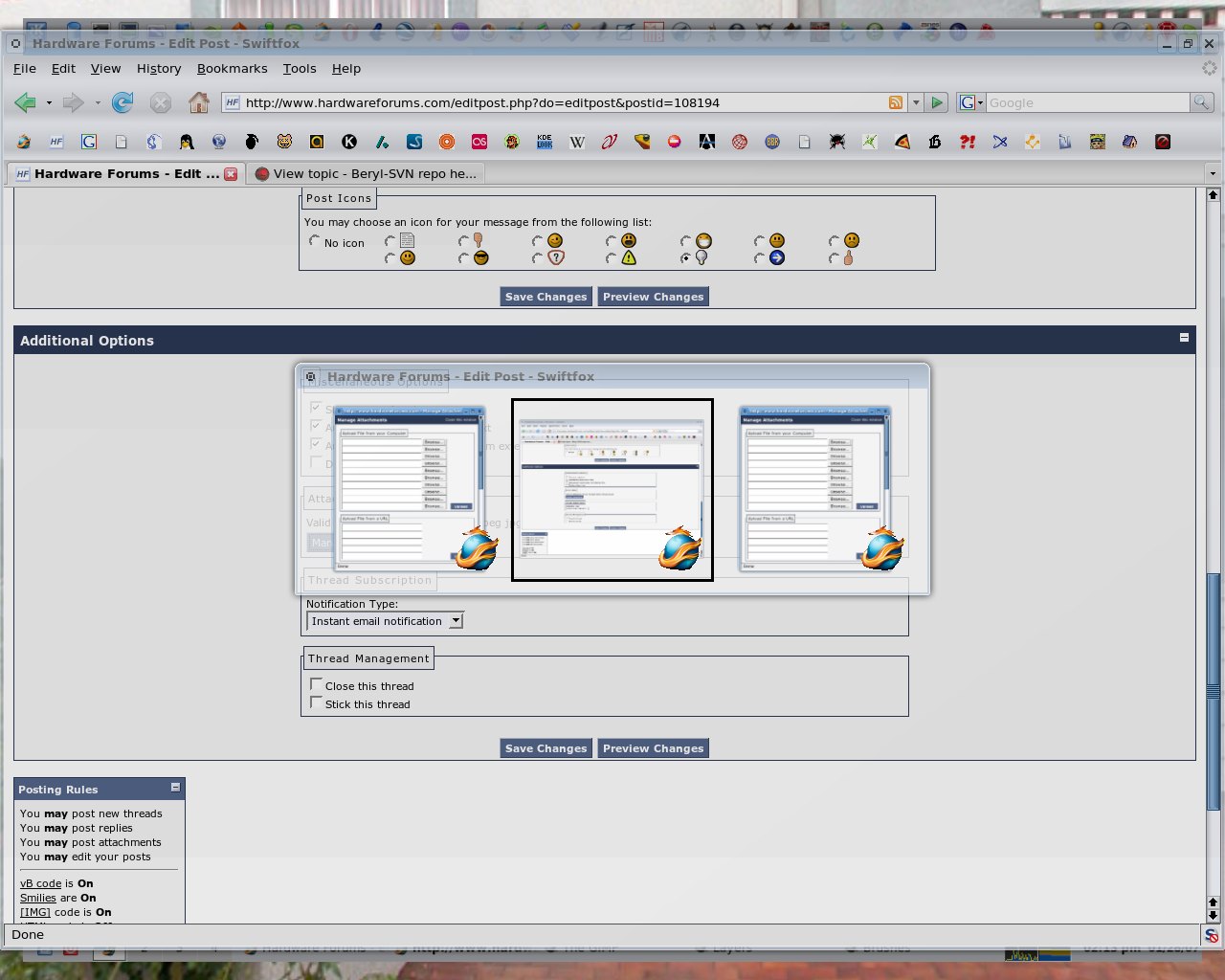Viewport: 1225px width, 980px height.
Task: Click the throbber icon beside the menu bar
Action: (x=1211, y=68)
